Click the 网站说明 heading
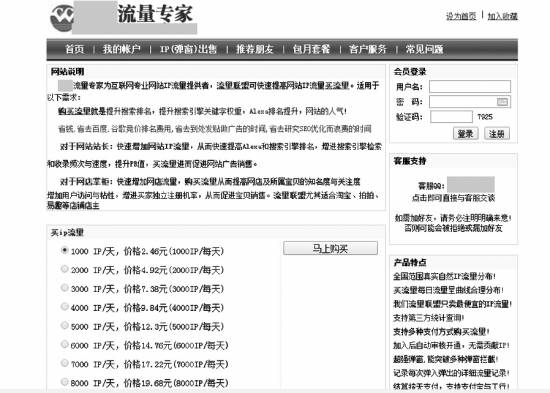This screenshot has height=393, width=550. click(67, 72)
